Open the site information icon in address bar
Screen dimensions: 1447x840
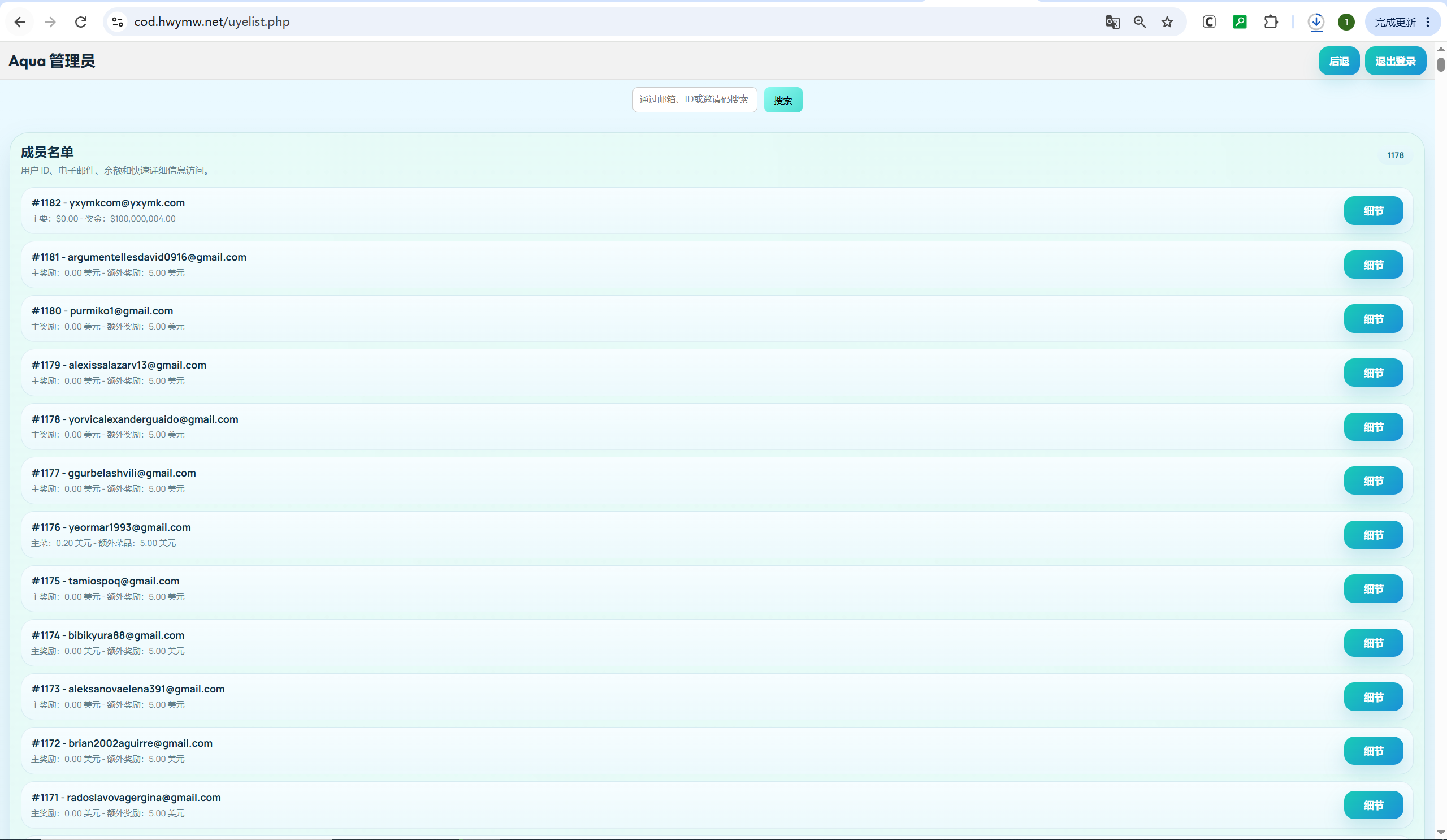point(117,22)
